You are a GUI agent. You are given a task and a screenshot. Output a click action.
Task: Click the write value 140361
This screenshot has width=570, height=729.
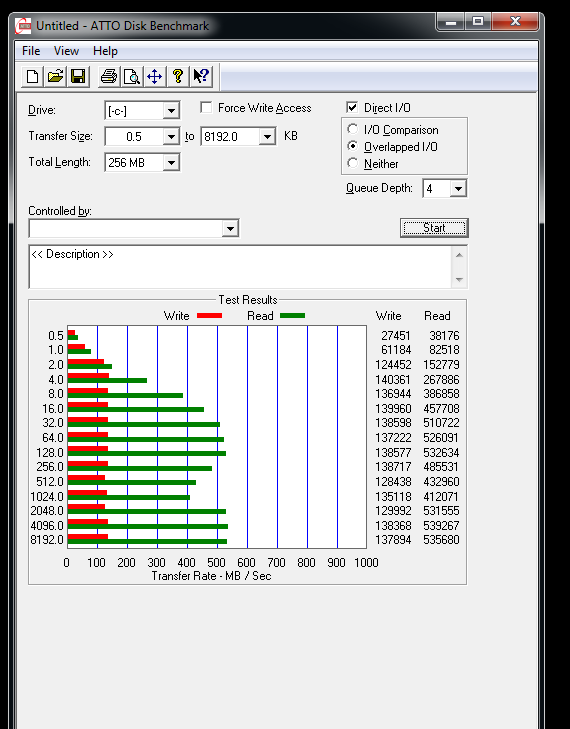[393, 379]
